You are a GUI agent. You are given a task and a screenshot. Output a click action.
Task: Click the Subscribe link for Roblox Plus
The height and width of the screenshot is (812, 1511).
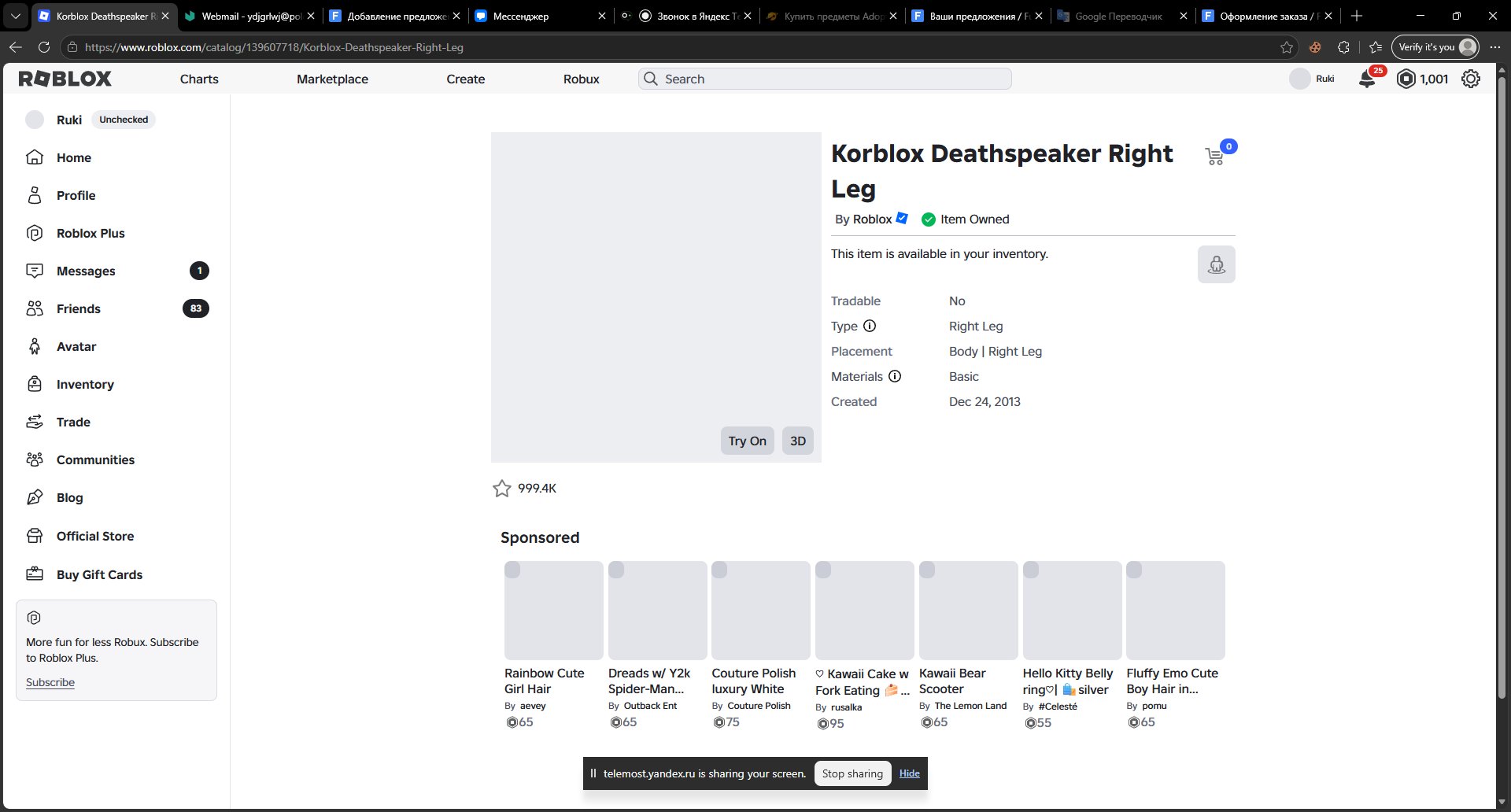[x=50, y=682]
